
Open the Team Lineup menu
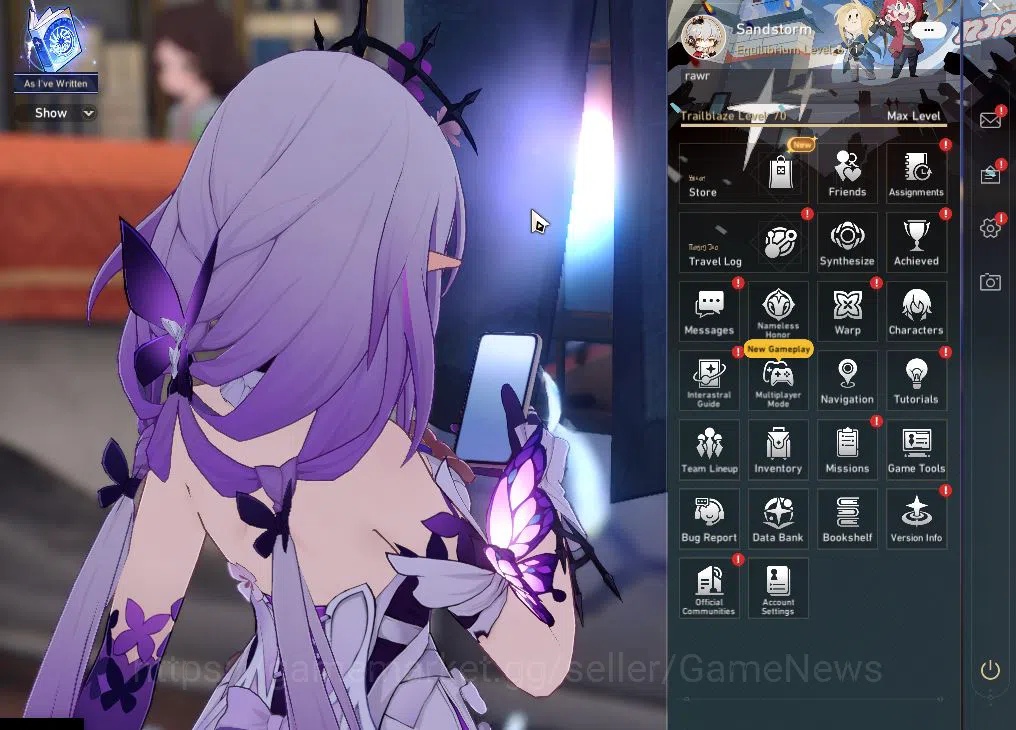click(709, 450)
